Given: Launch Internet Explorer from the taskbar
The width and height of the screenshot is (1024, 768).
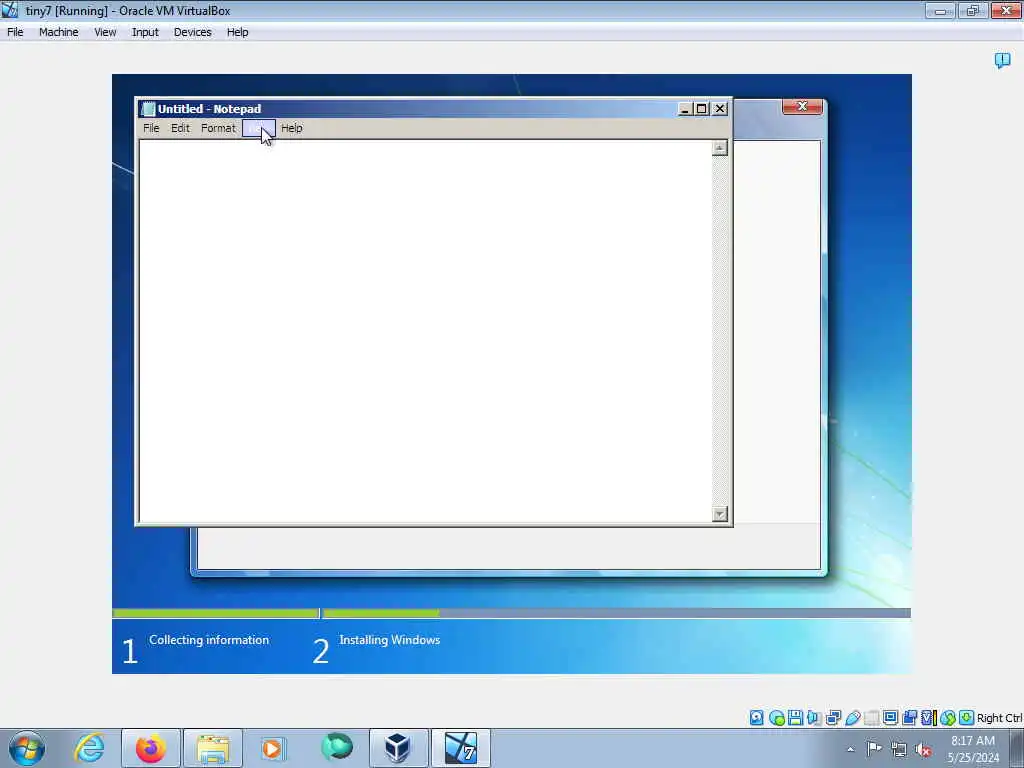Looking at the screenshot, I should click(x=89, y=748).
